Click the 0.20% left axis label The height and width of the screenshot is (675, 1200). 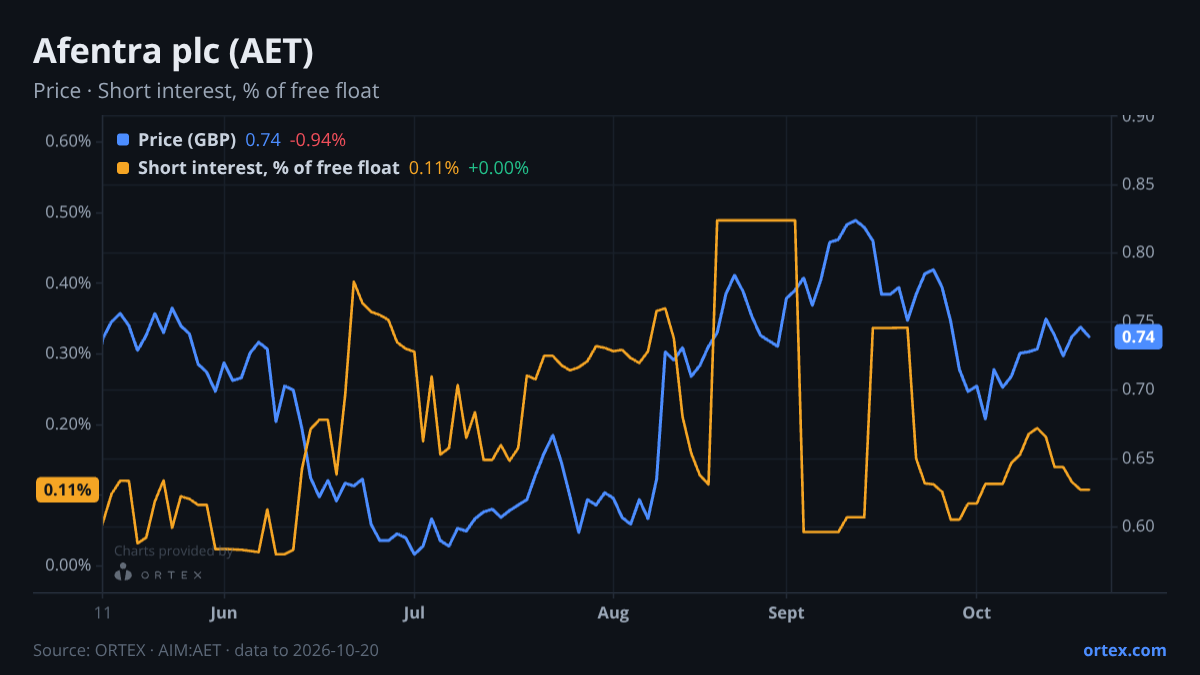[68, 424]
